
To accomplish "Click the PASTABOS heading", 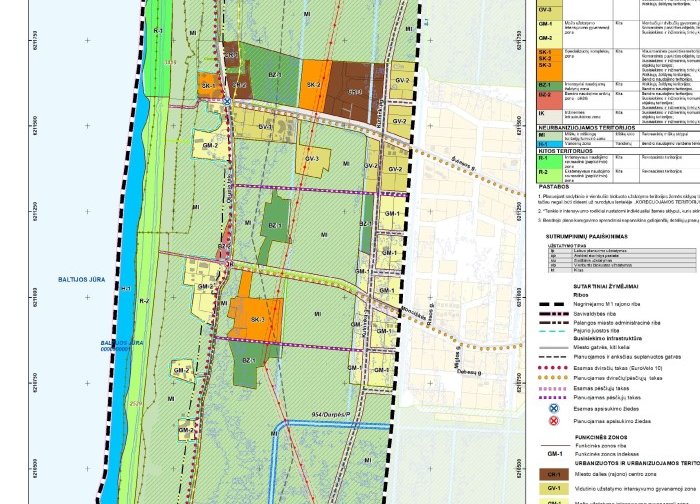I will coord(554,187).
